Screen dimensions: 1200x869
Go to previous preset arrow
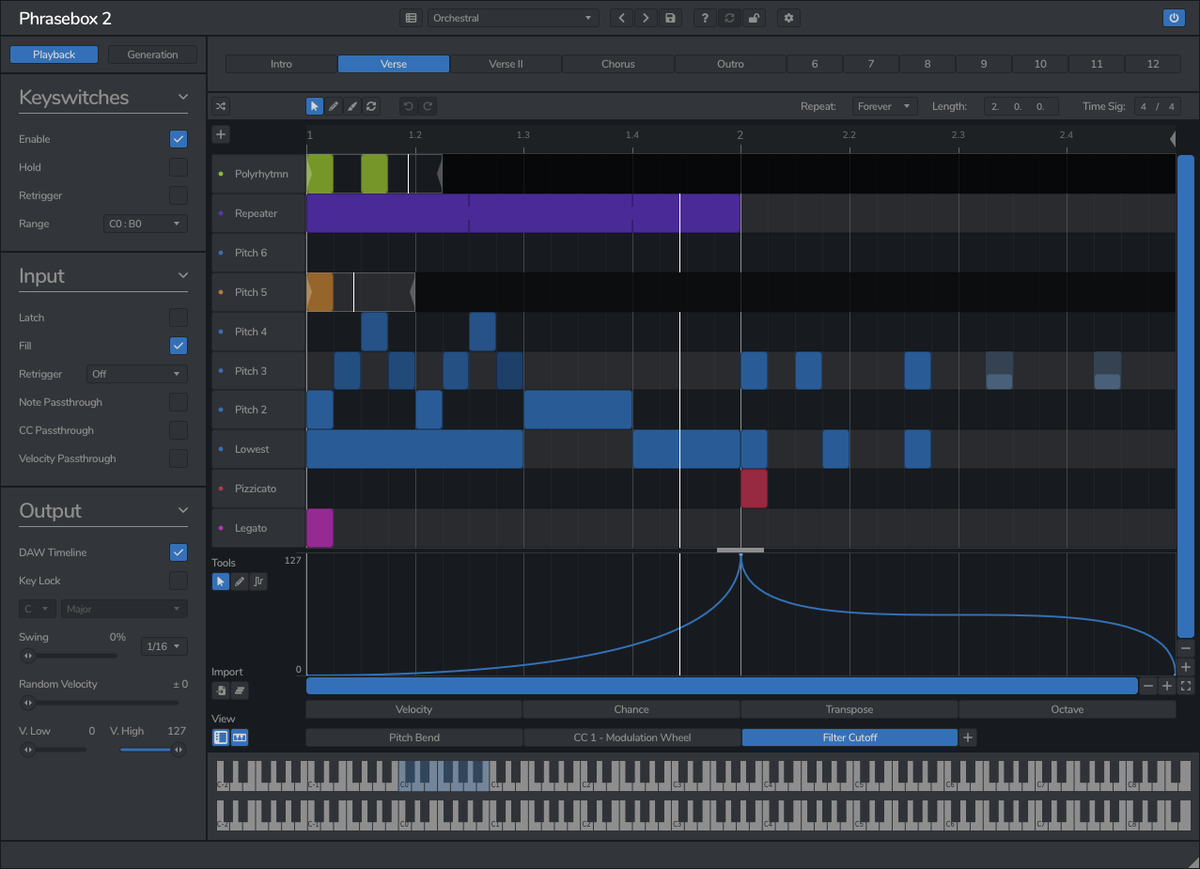point(622,18)
